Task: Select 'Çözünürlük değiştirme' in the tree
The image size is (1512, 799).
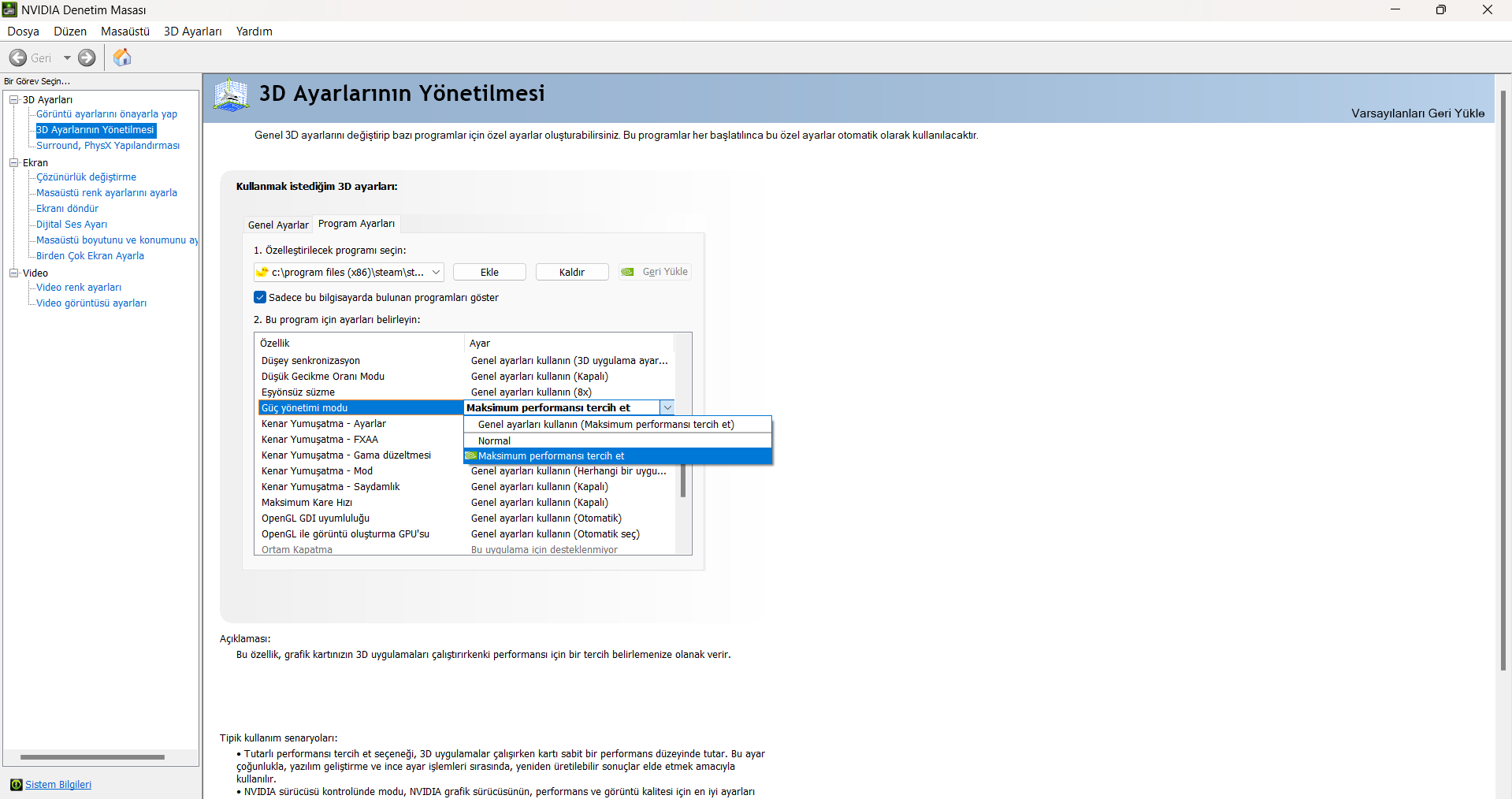Action: (x=87, y=177)
